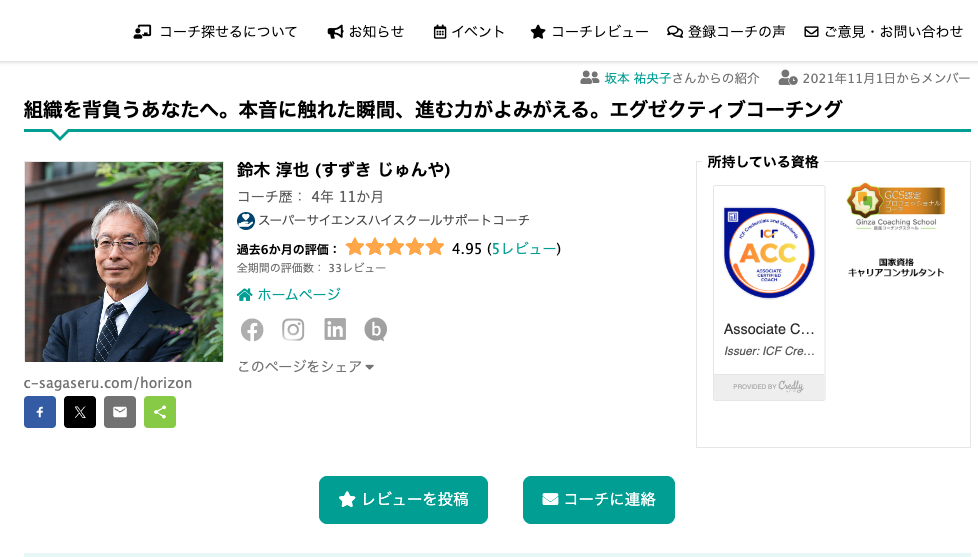Open the coach's Facebook profile icon
978x557 pixels.
click(252, 329)
